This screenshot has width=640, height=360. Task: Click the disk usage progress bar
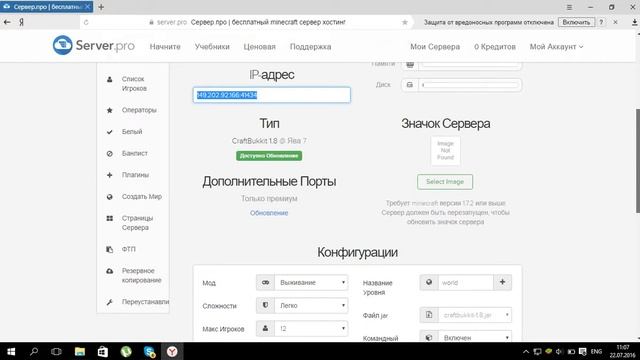[x=470, y=85]
